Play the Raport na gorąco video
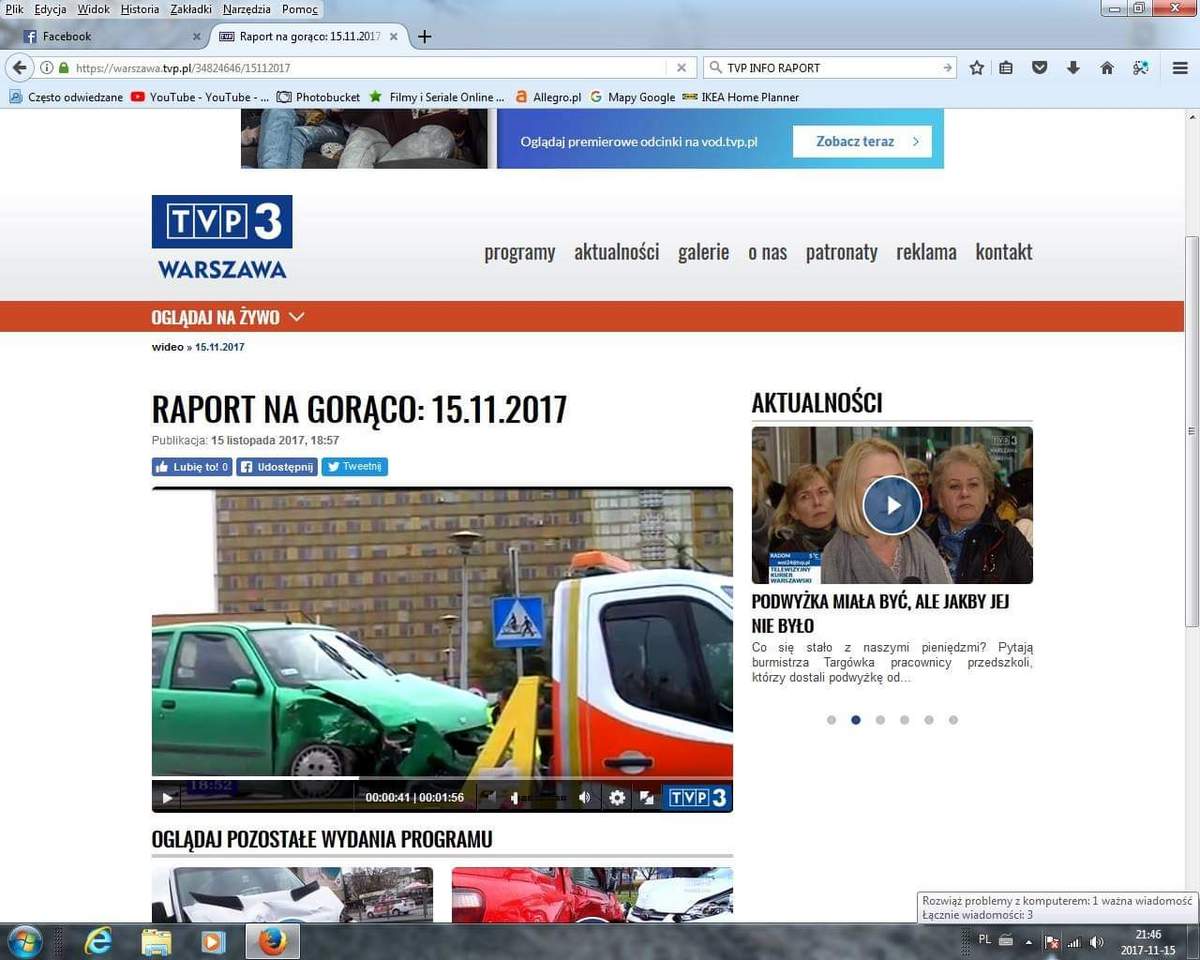 coord(167,797)
